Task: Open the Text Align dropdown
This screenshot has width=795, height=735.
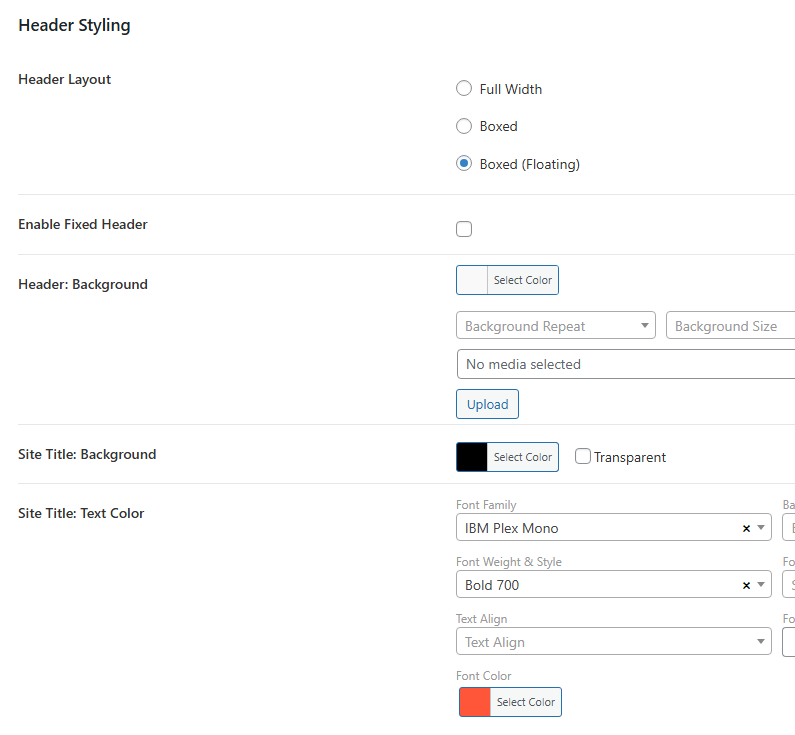Action: tap(613, 642)
